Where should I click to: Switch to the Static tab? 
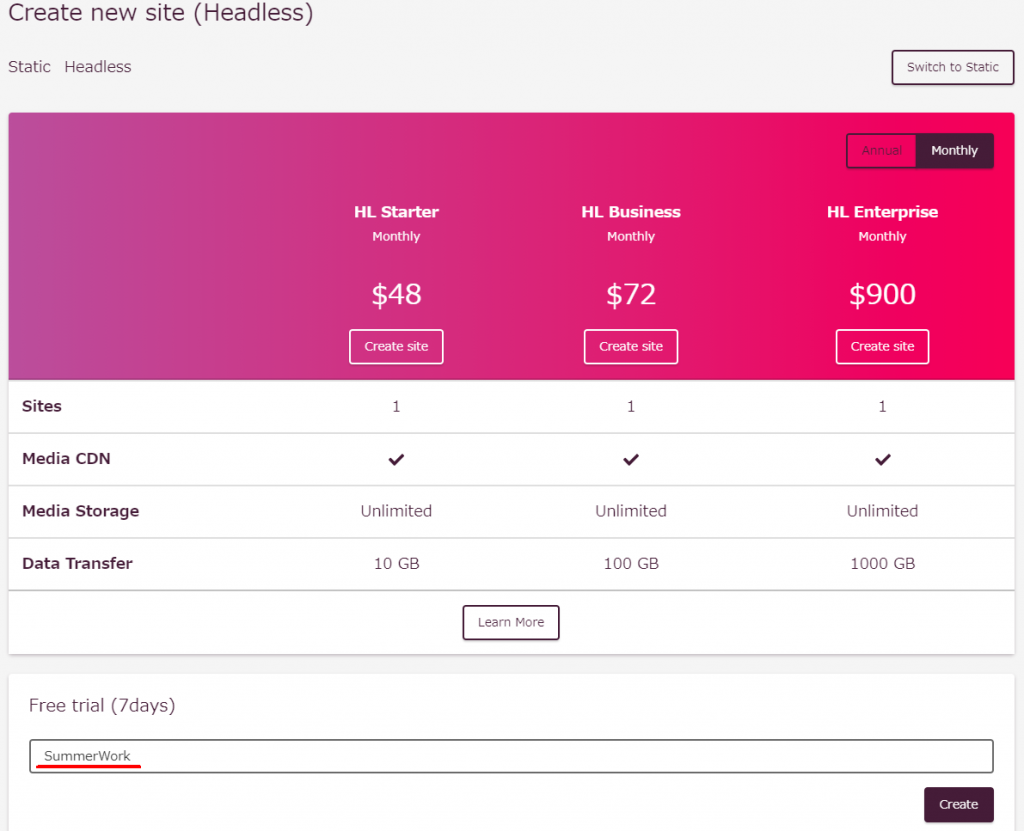tap(29, 66)
